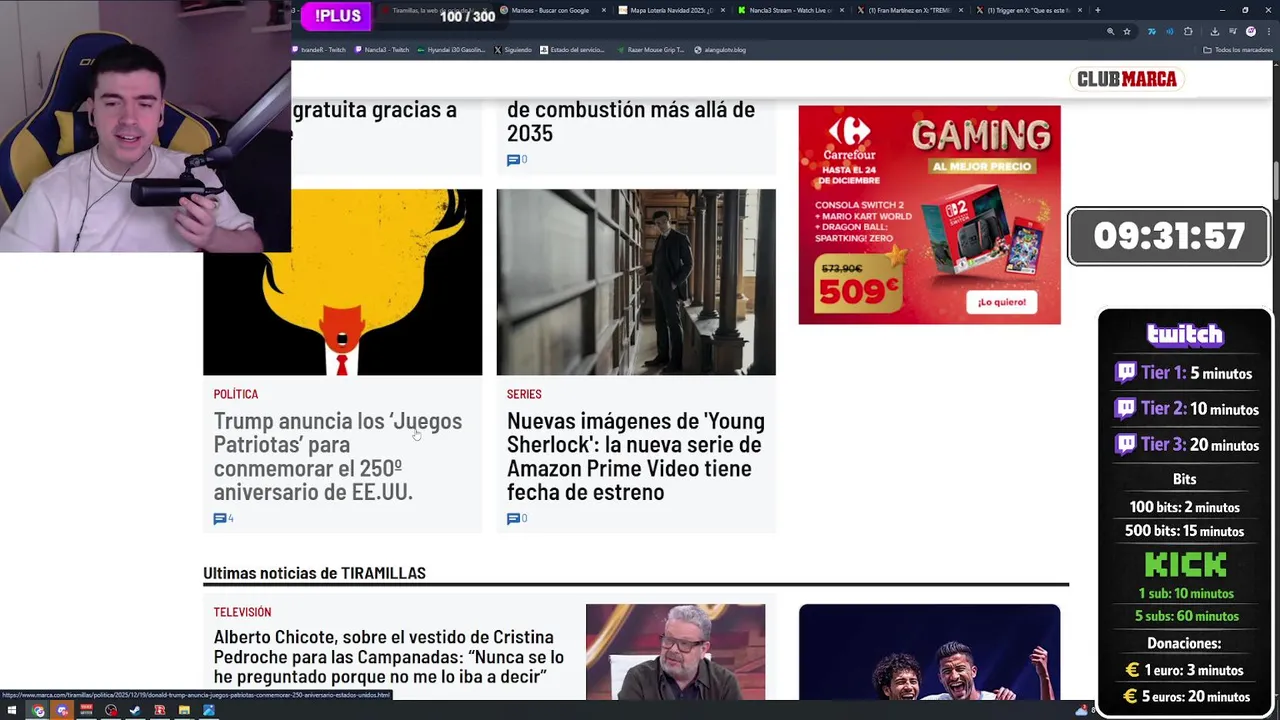Open Estado del servicio bookmark
This screenshot has width=1280, height=720.
click(x=572, y=49)
